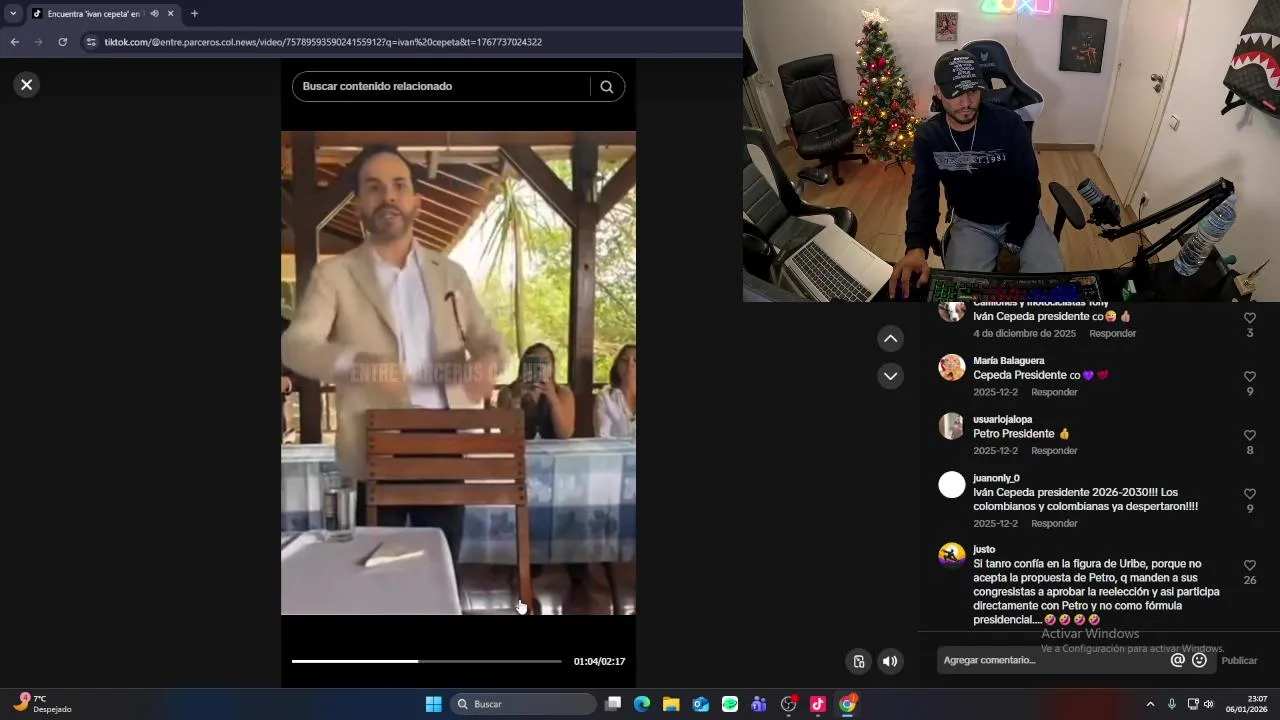Mute the tab via its audio icon
The width and height of the screenshot is (1280, 720).
click(x=154, y=13)
